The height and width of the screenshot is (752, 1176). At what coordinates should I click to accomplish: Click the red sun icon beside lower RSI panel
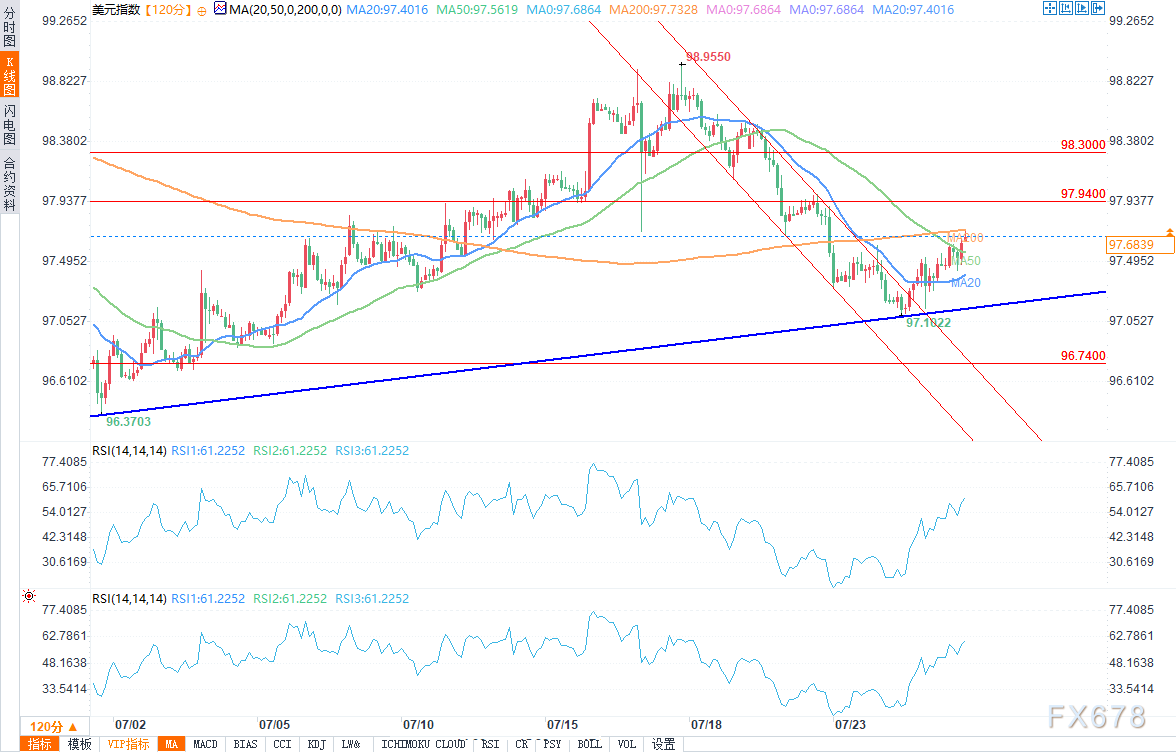click(29, 596)
